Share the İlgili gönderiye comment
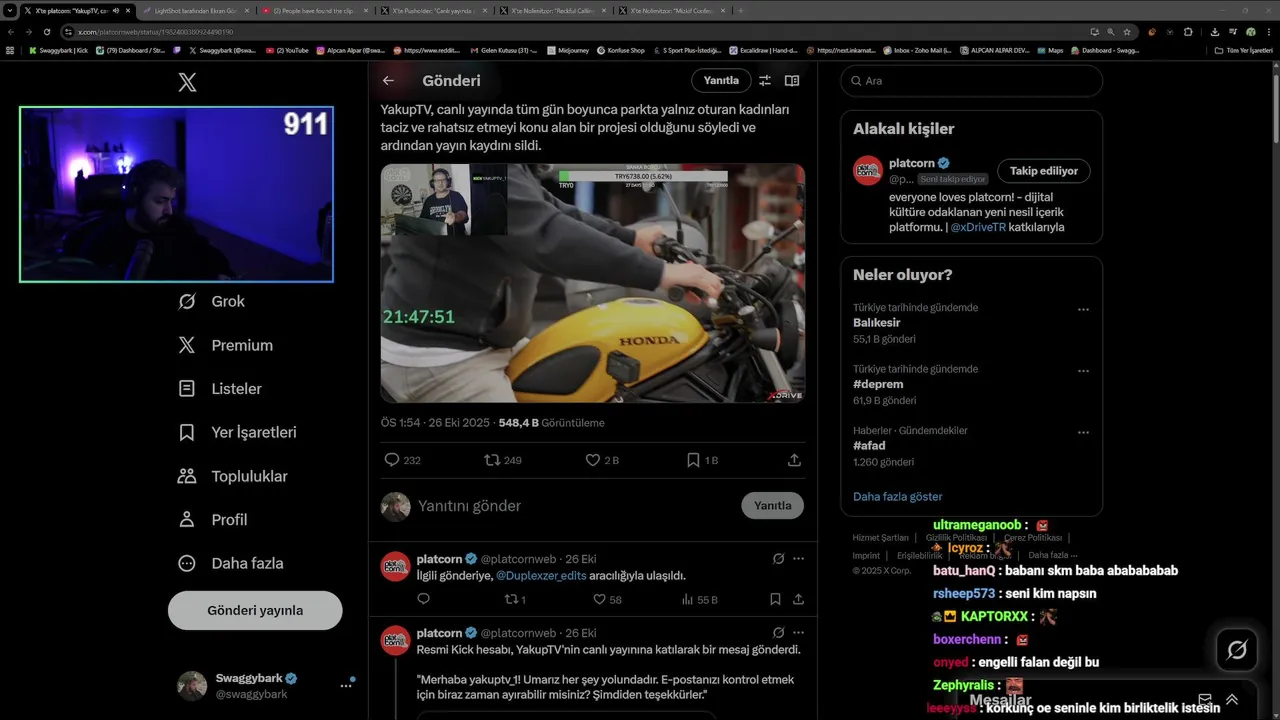The width and height of the screenshot is (1280, 720). (798, 599)
